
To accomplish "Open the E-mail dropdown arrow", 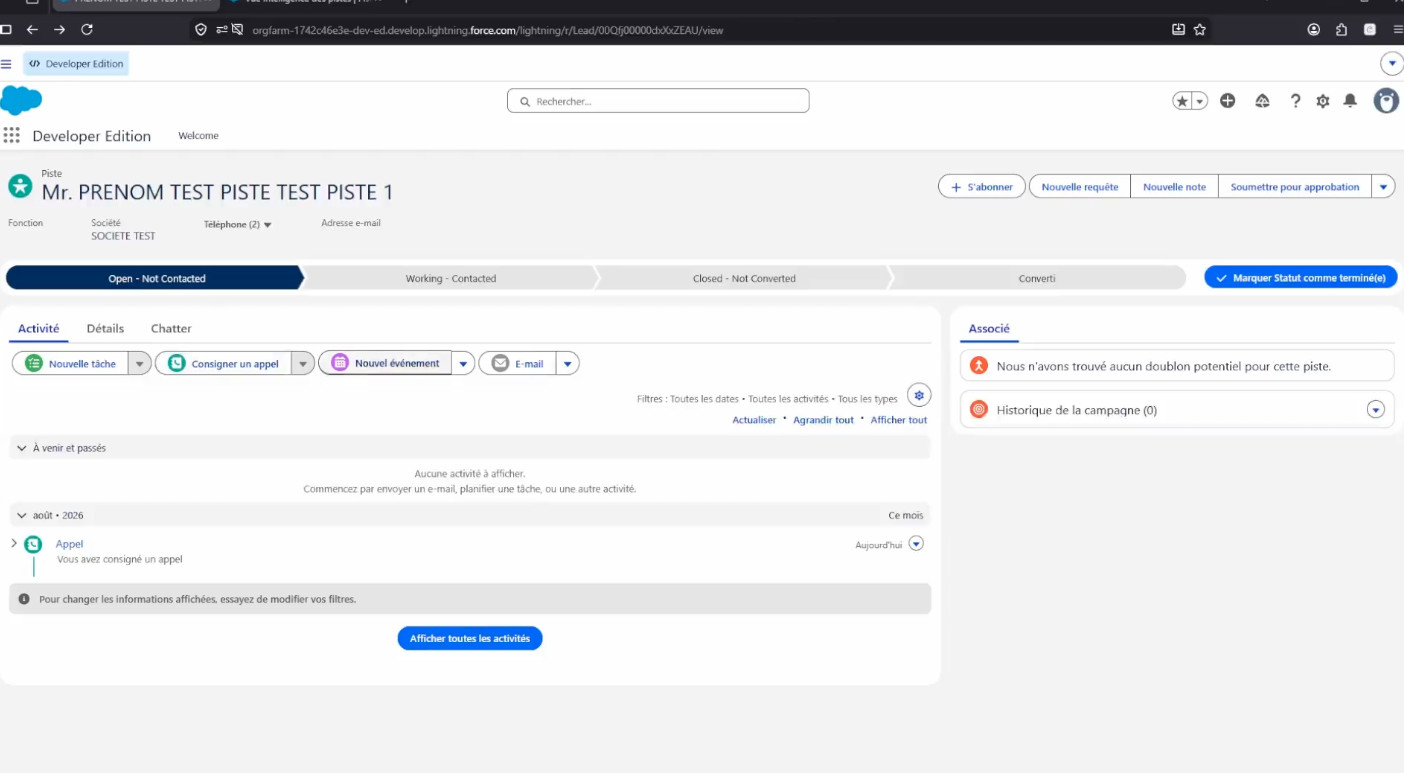I will click(x=568, y=364).
